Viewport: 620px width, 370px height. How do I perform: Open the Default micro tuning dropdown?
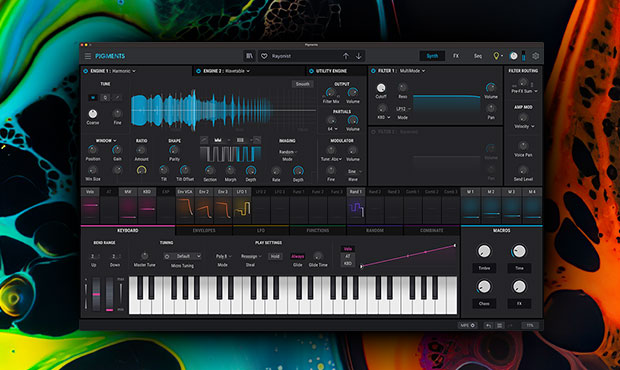[182, 256]
